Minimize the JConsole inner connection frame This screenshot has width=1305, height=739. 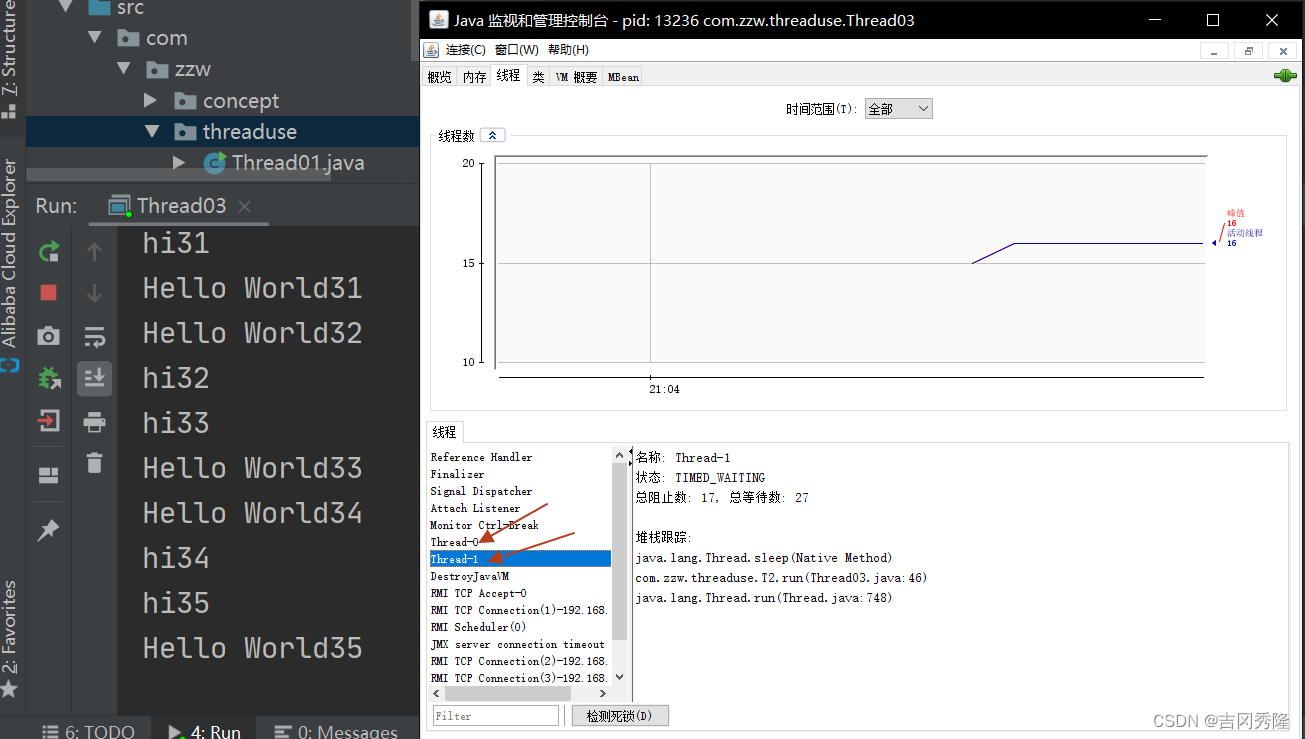tap(1215, 51)
